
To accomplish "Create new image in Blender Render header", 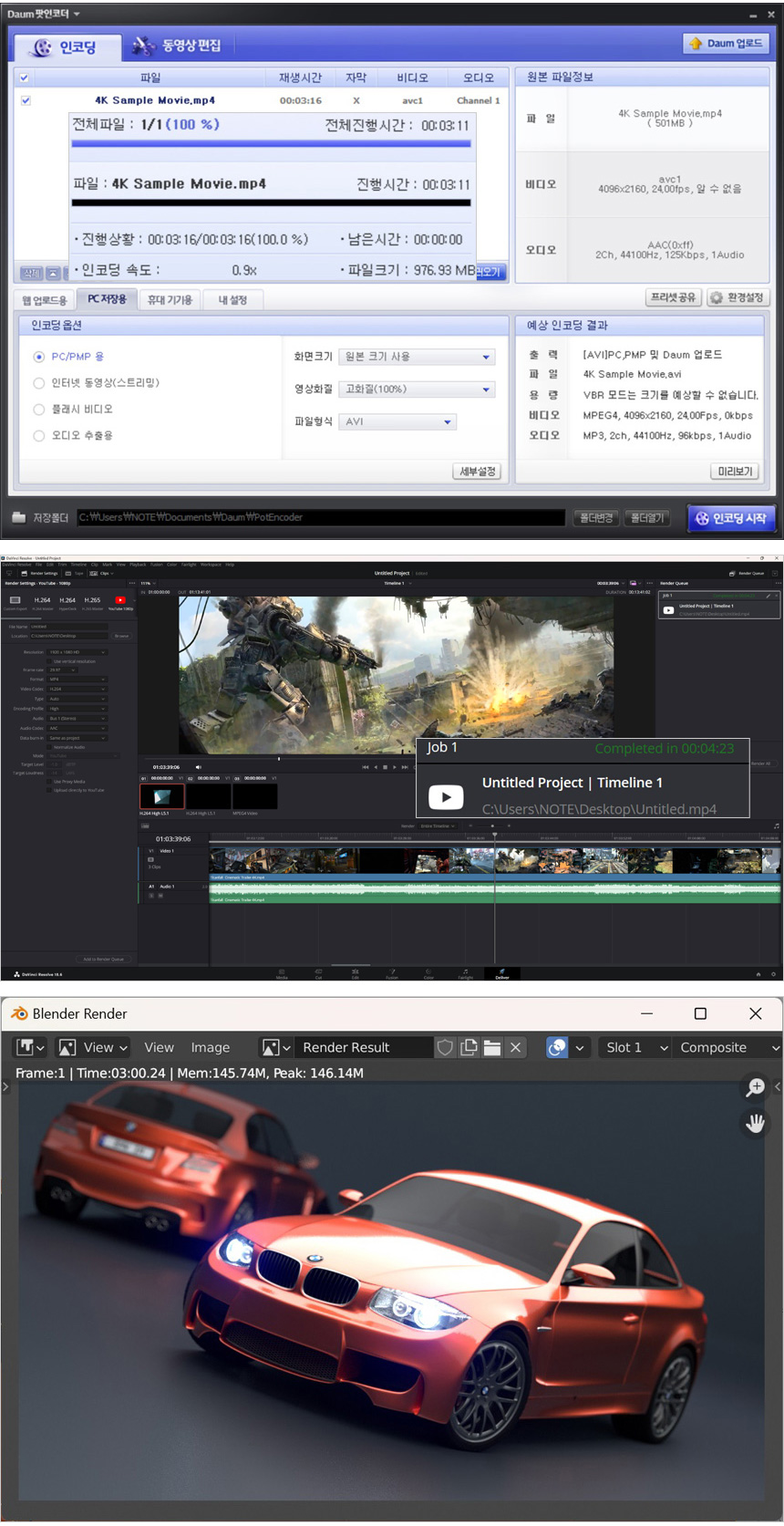I will [469, 1047].
